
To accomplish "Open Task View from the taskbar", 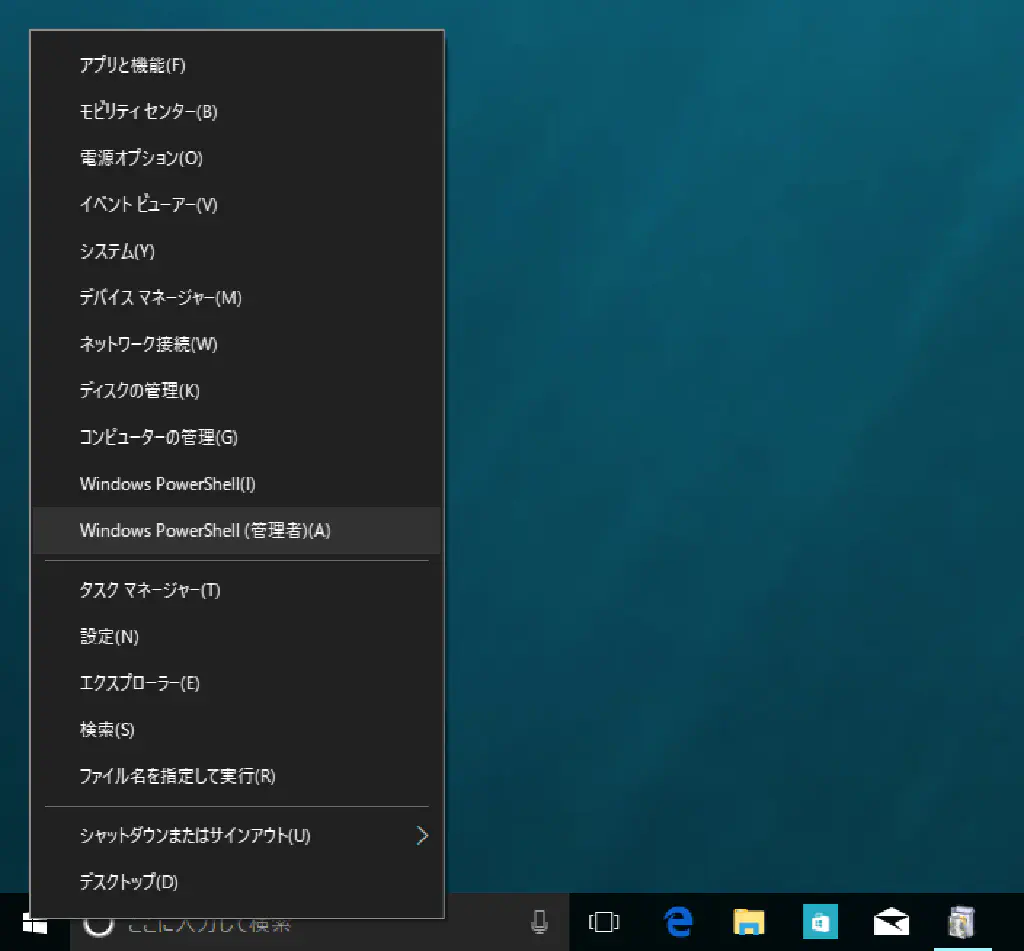I will [604, 922].
